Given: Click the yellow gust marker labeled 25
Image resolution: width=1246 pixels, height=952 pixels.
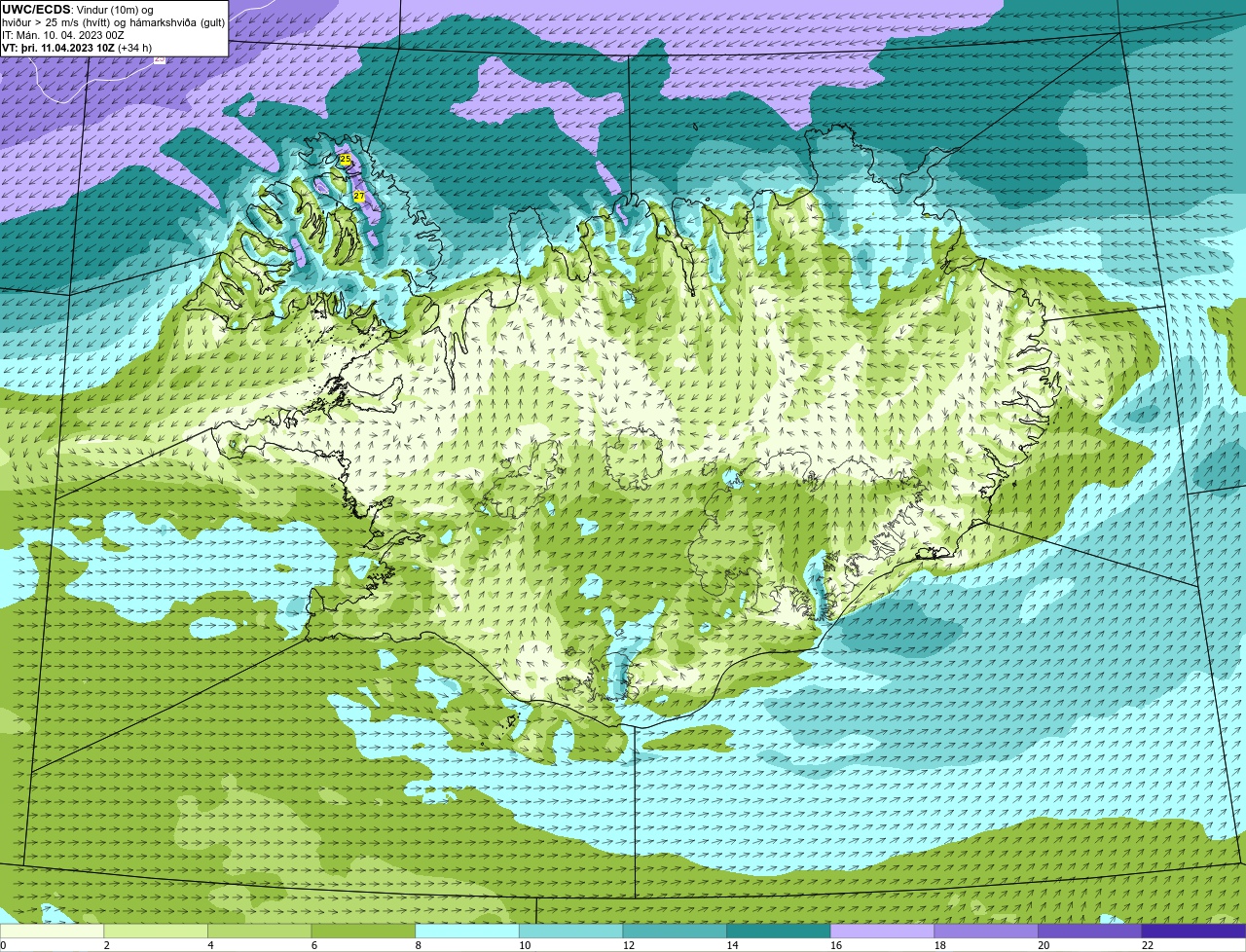Looking at the screenshot, I should tap(345, 159).
